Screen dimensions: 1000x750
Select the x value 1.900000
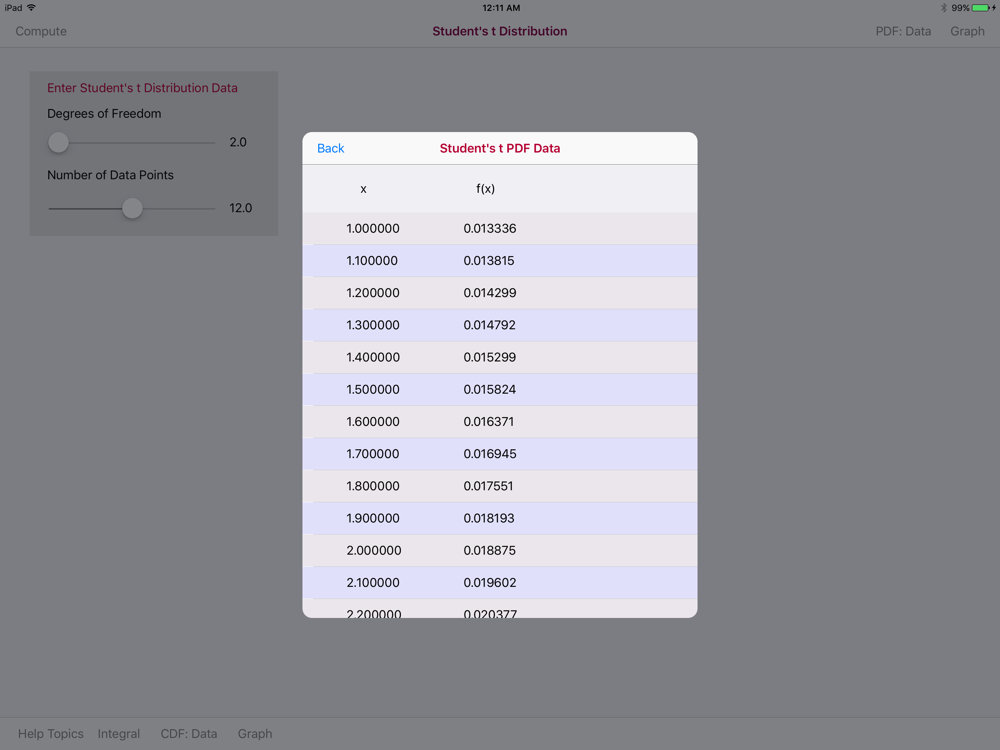[373, 518]
